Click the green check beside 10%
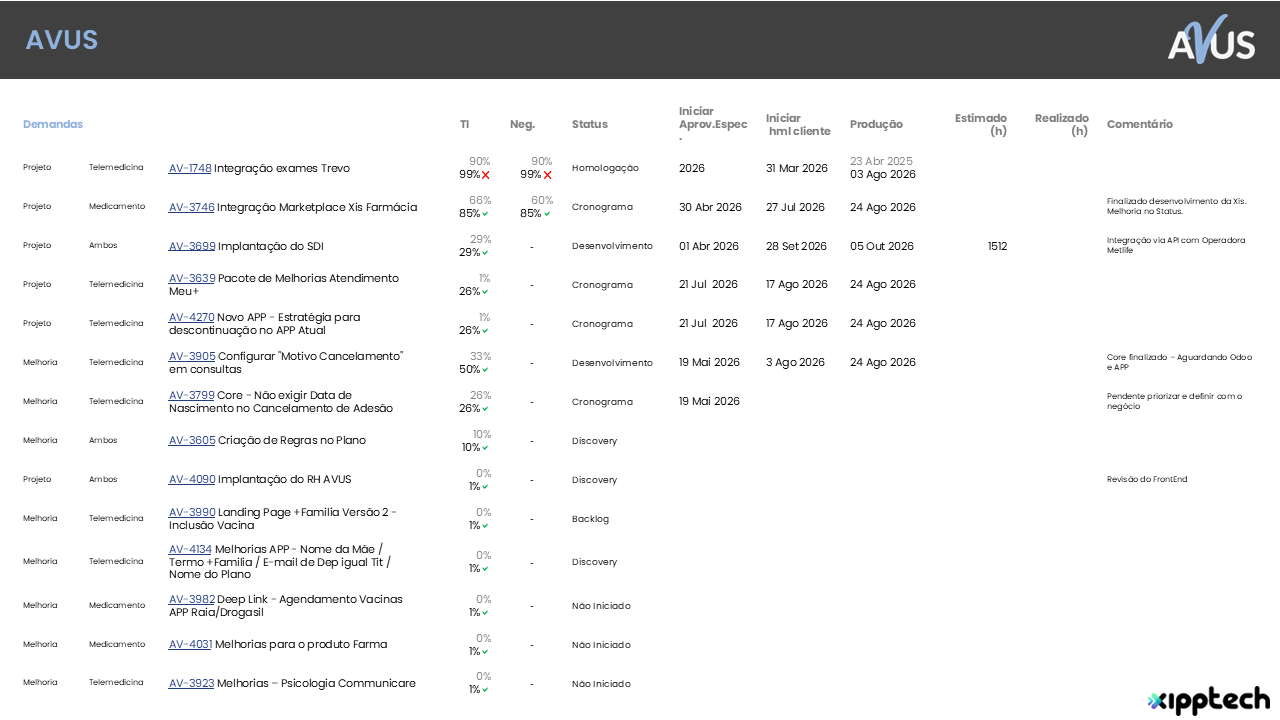Viewport: 1280px width, 720px height. click(485, 448)
